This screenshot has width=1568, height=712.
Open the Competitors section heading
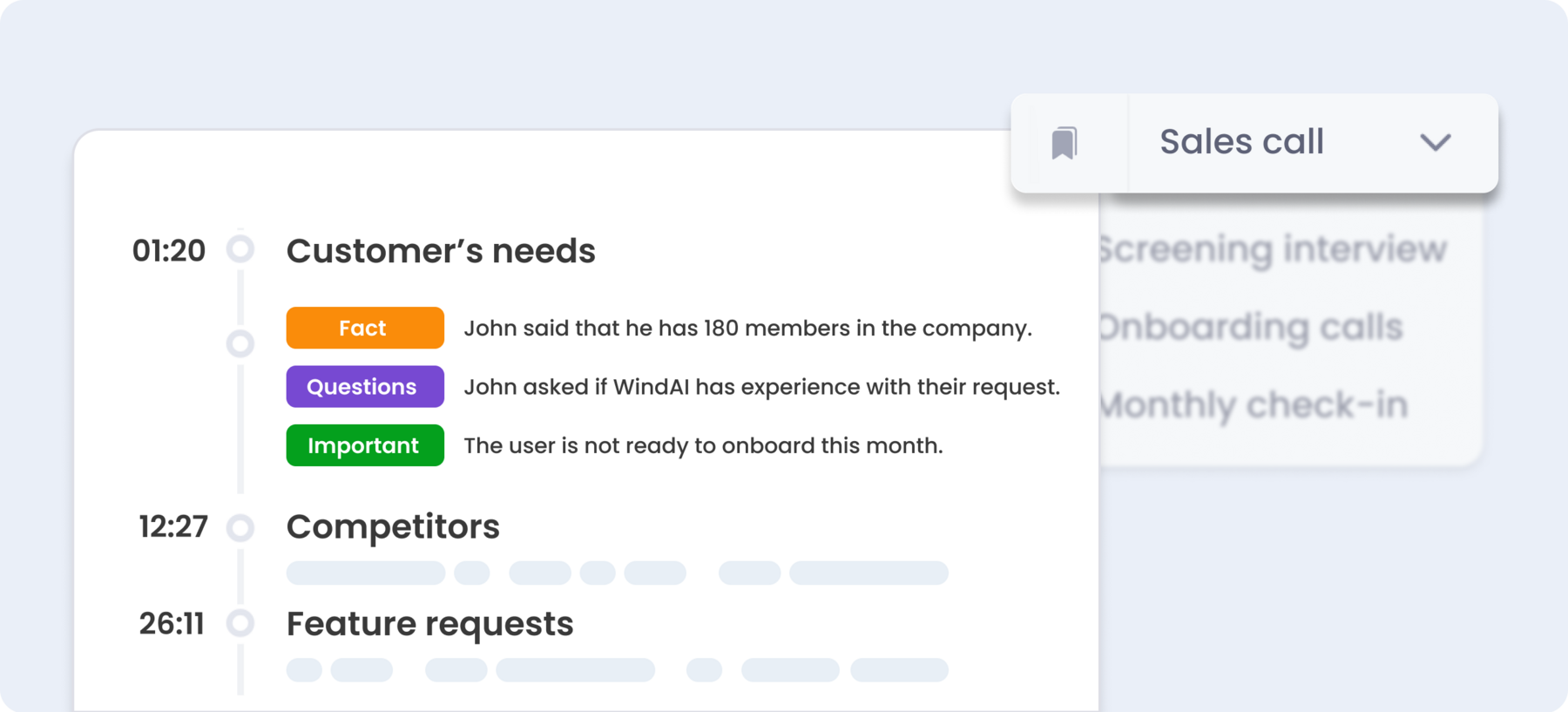click(393, 526)
